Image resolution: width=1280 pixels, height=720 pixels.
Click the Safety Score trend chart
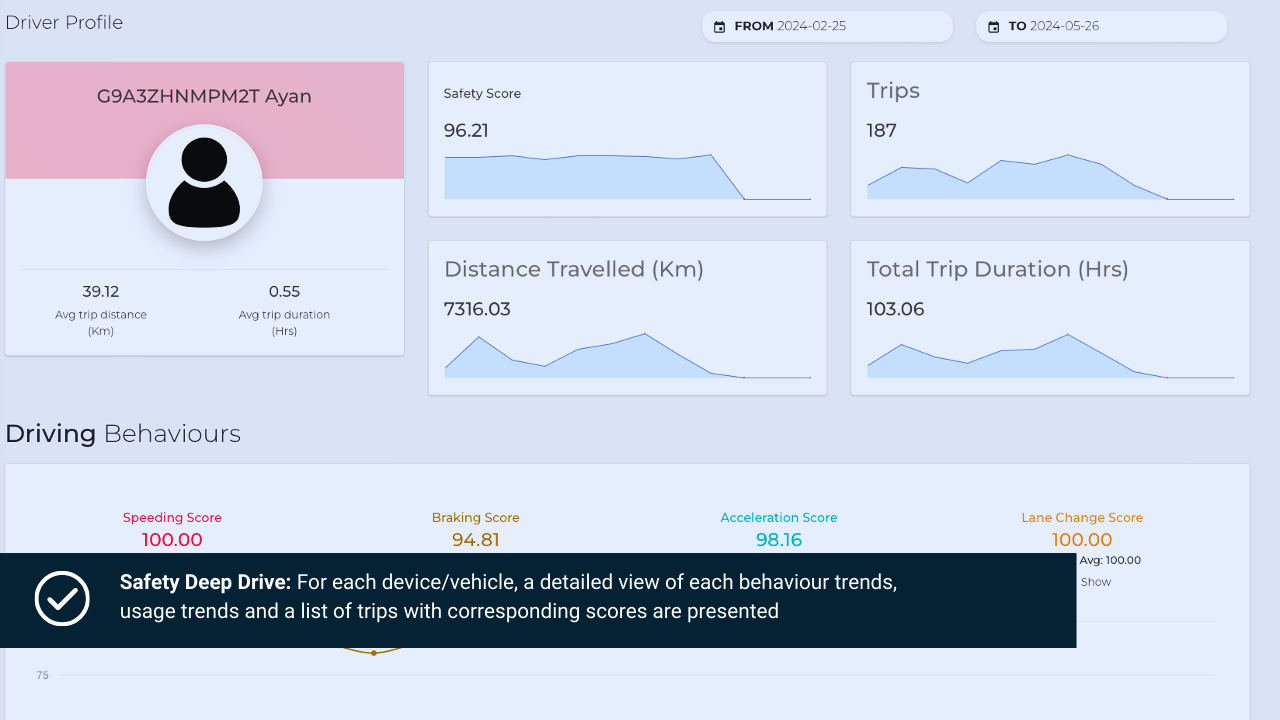[627, 177]
